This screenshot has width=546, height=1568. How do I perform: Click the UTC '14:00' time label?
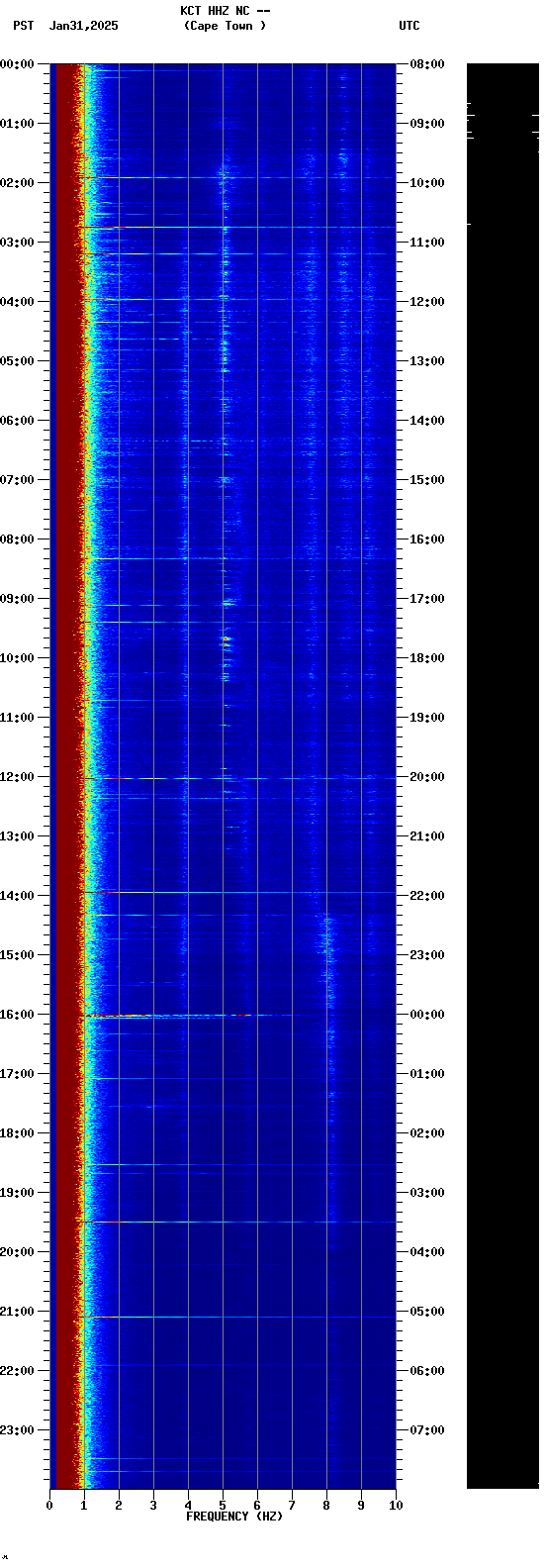(427, 421)
